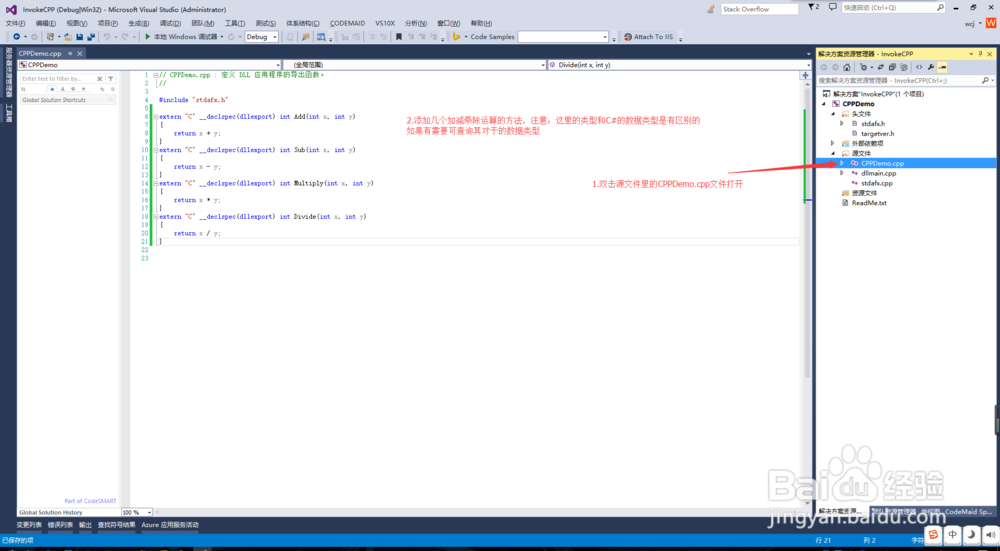Close the CPPDemo.cpp editor tab
This screenshot has width=1000, height=551.
[80, 54]
